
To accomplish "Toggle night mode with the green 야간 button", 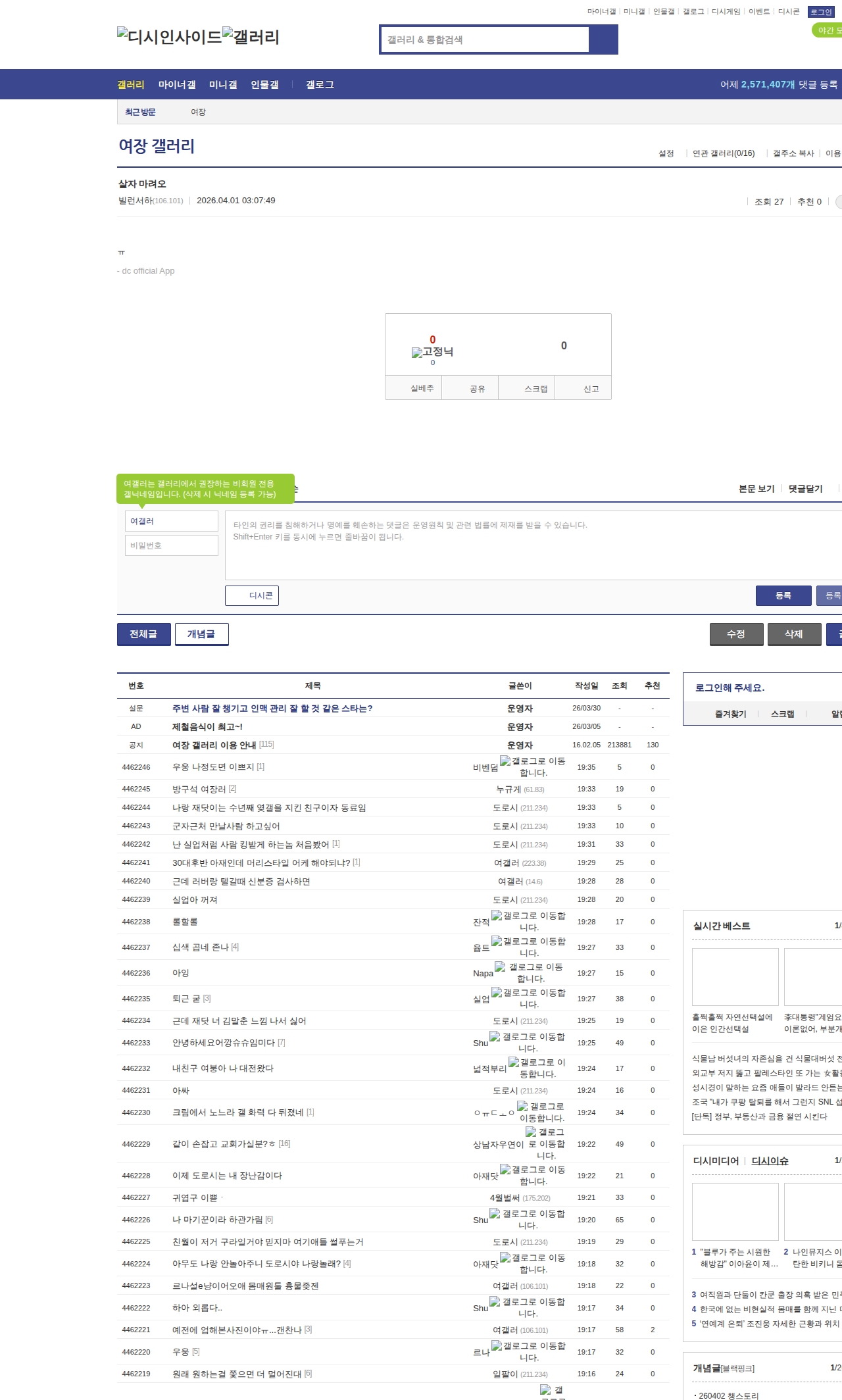I will pos(827,30).
